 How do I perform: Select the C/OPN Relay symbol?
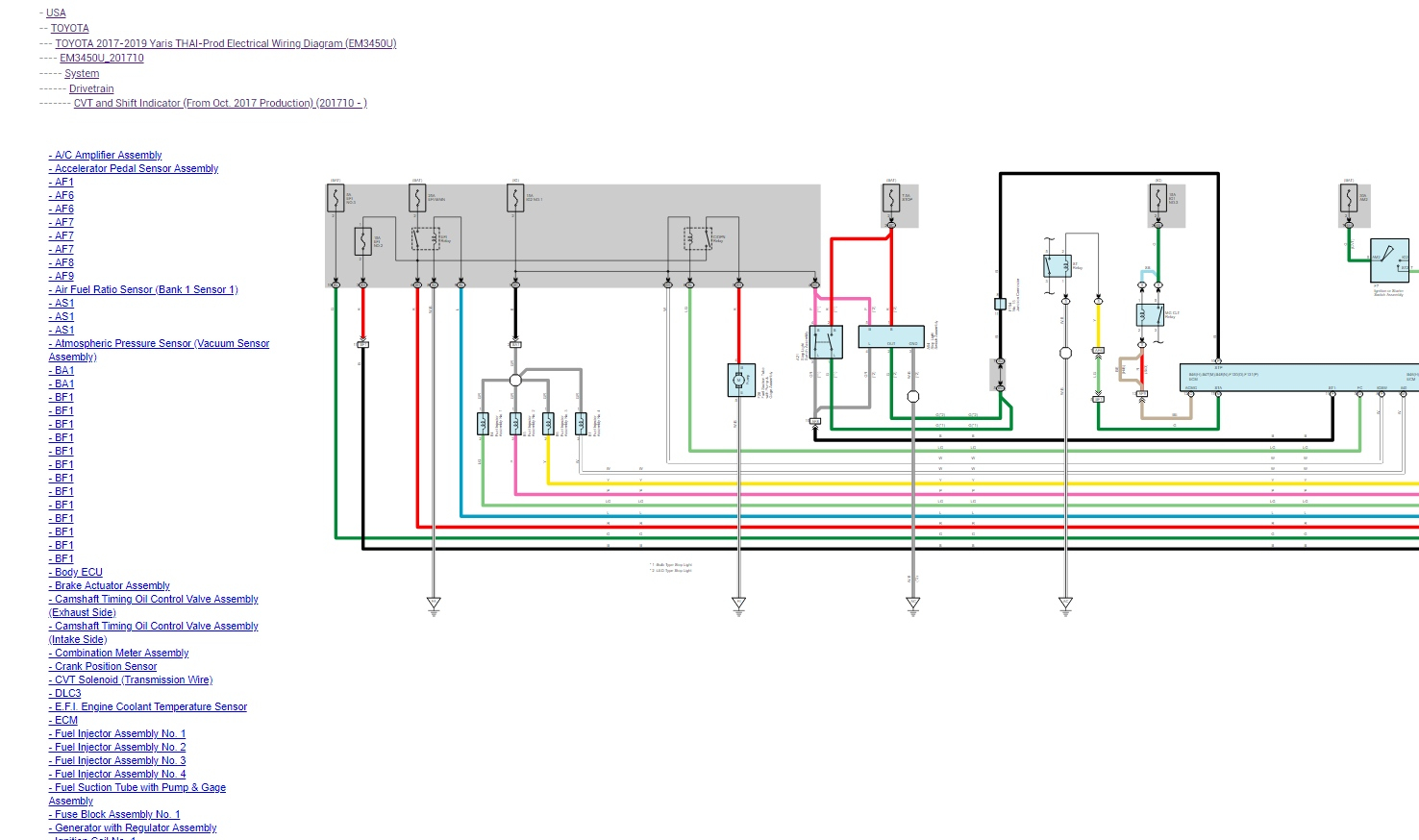tap(697, 238)
